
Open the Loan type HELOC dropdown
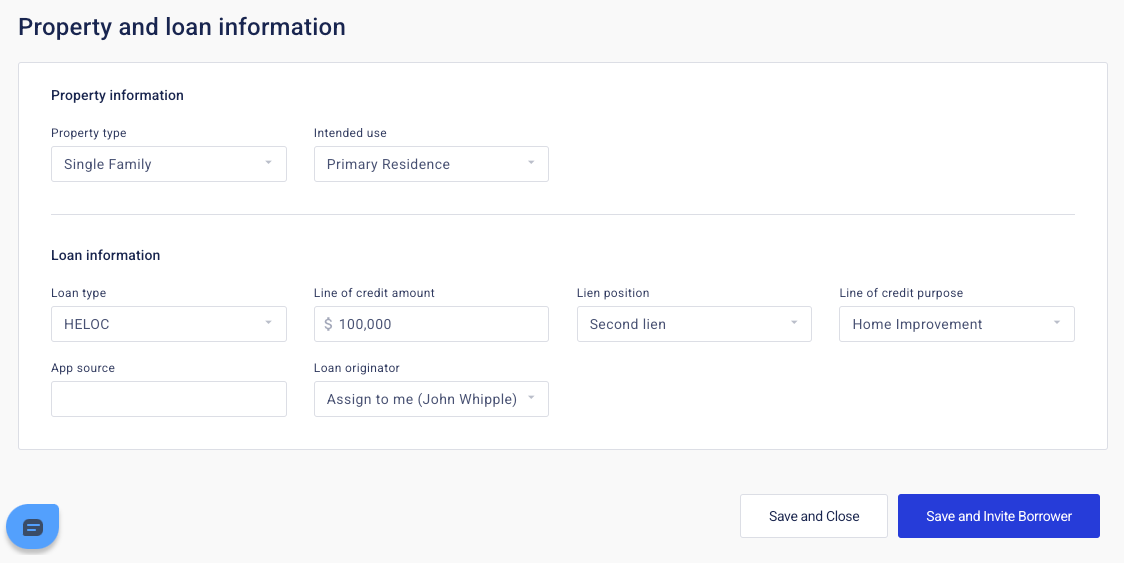tap(168, 324)
